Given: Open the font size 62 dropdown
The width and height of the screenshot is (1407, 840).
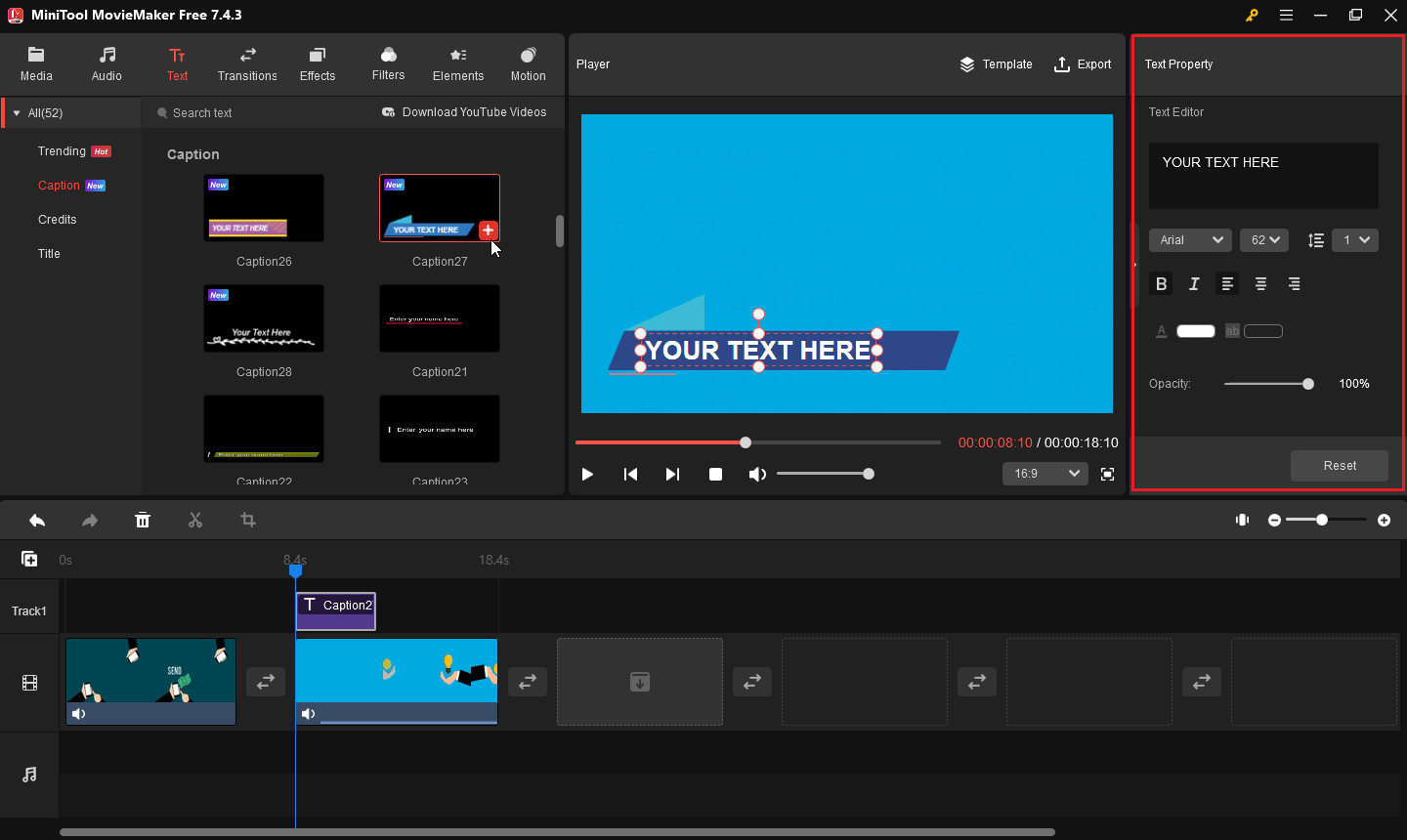Looking at the screenshot, I should [1264, 240].
